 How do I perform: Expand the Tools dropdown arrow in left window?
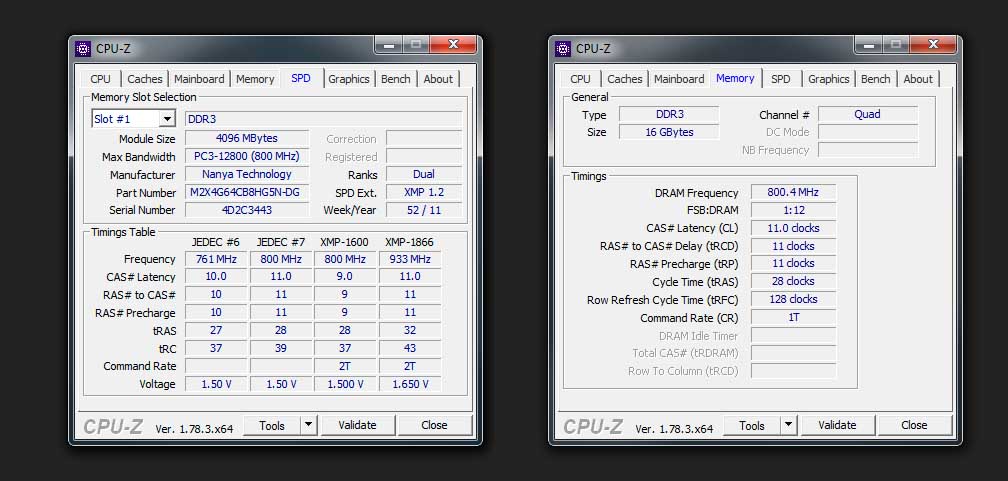(x=309, y=425)
